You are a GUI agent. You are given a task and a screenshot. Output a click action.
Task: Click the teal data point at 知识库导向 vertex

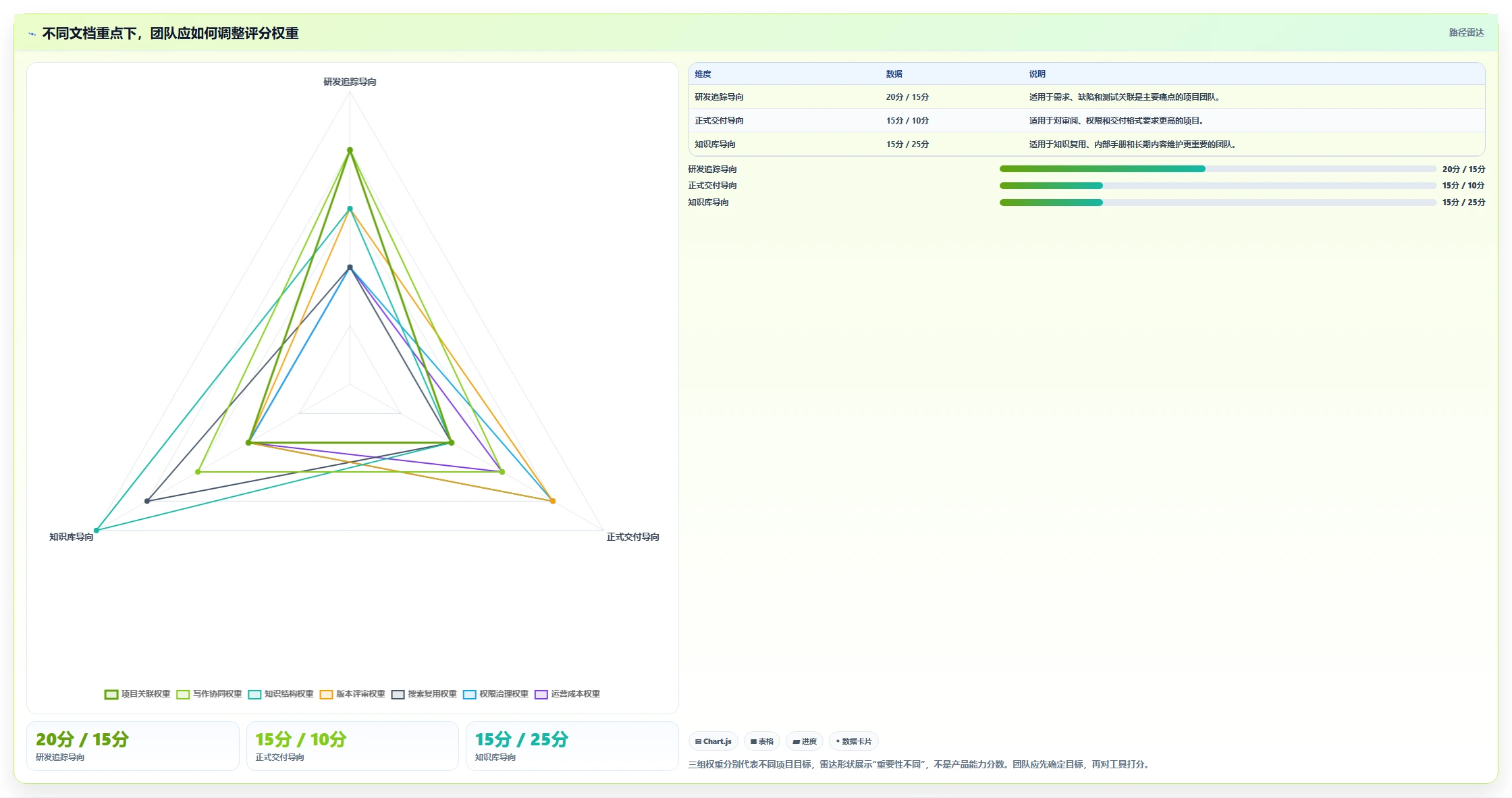97,531
